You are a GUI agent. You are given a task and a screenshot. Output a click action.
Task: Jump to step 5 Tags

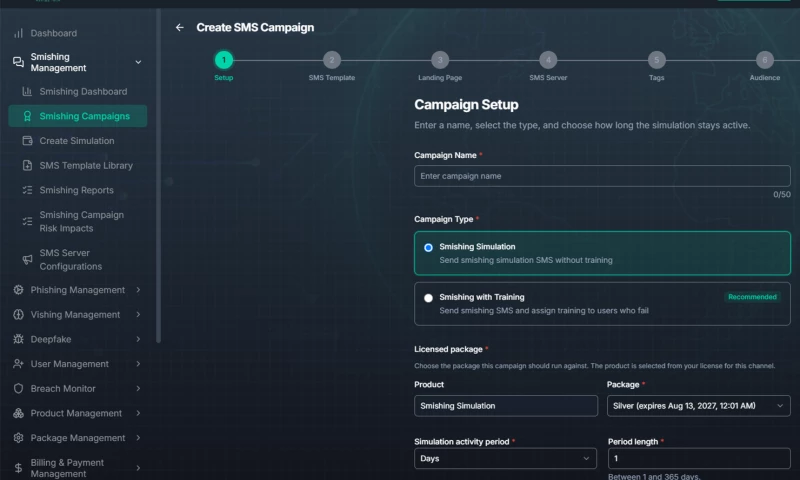pyautogui.click(x=656, y=60)
